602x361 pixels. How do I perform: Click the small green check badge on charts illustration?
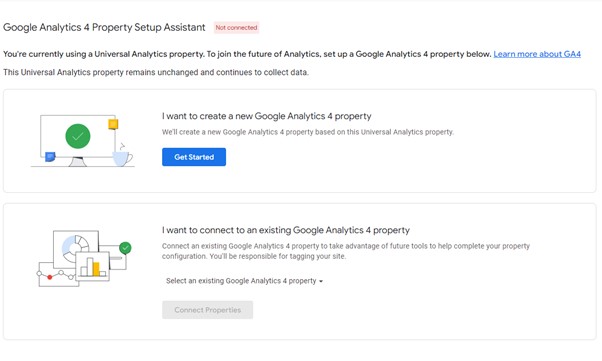125,248
